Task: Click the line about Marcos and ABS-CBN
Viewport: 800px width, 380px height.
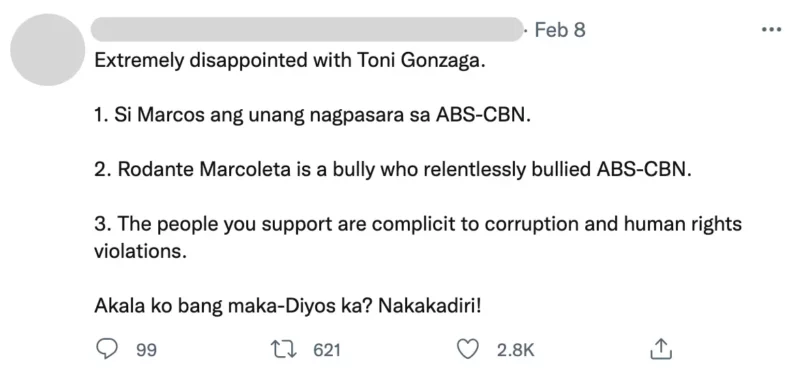Action: click(x=313, y=116)
